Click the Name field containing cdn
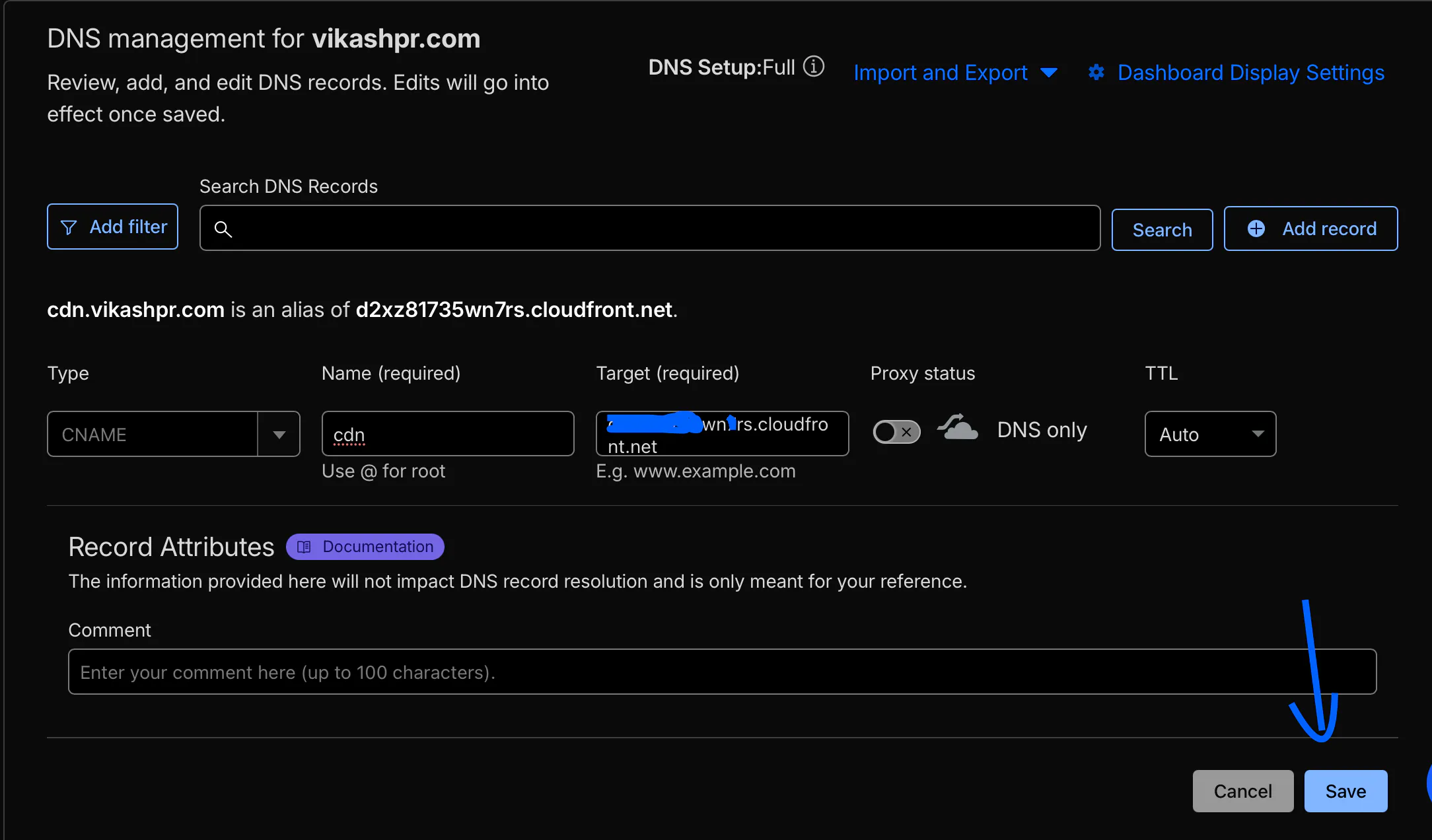The image size is (1432, 840). 448,434
